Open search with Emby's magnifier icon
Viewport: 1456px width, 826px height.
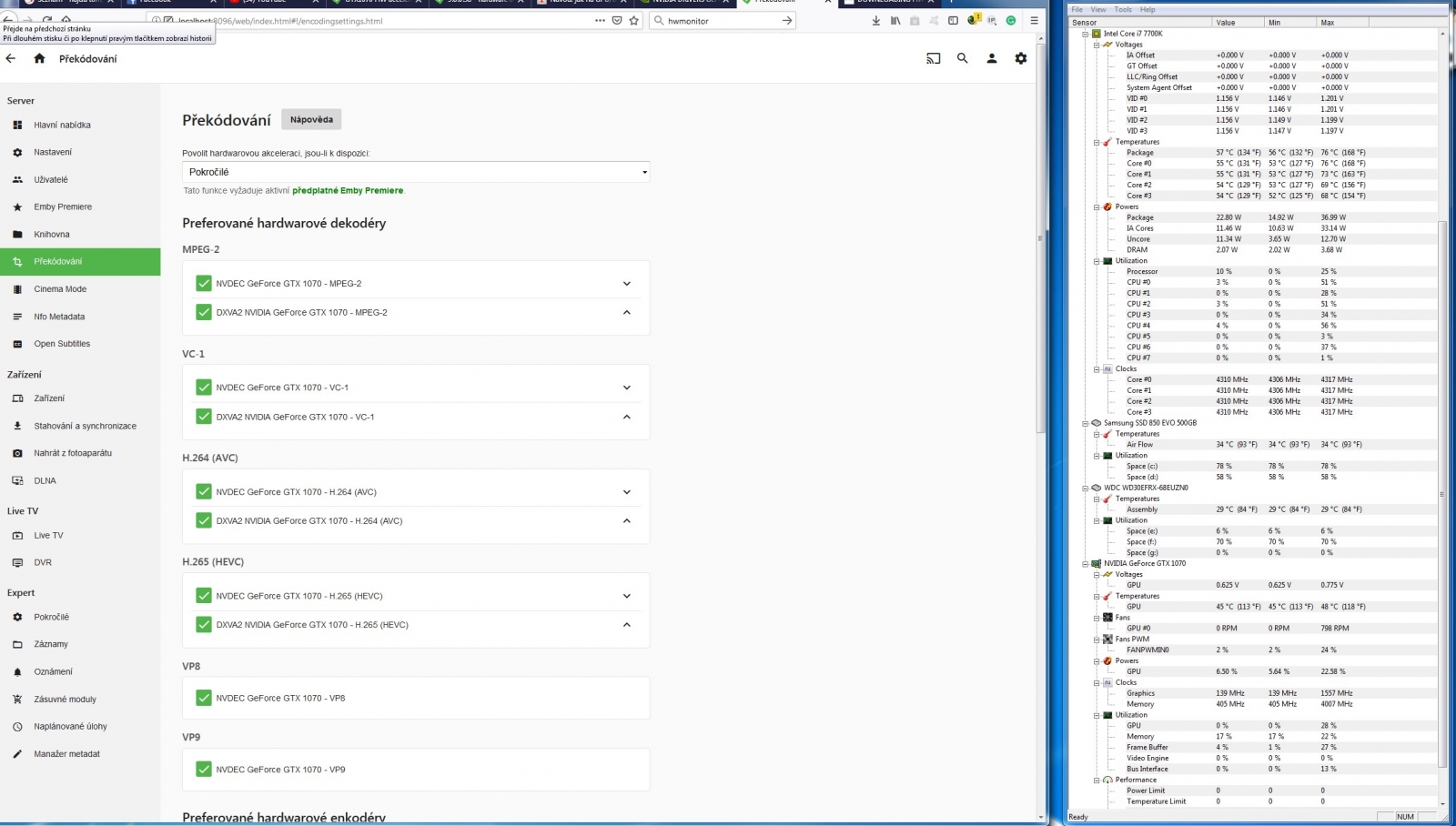click(x=962, y=58)
